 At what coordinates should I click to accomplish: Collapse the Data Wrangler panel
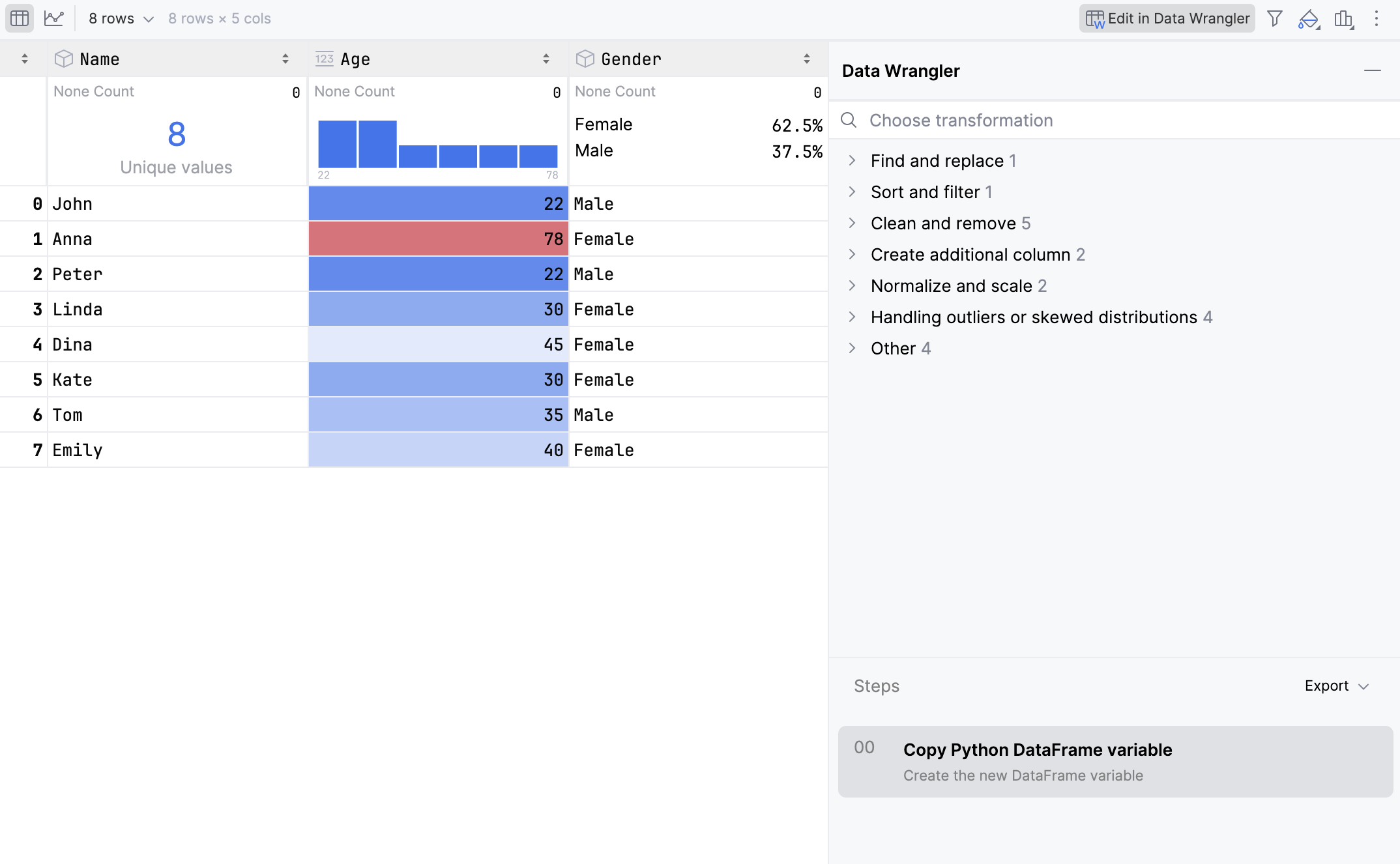[x=1372, y=71]
